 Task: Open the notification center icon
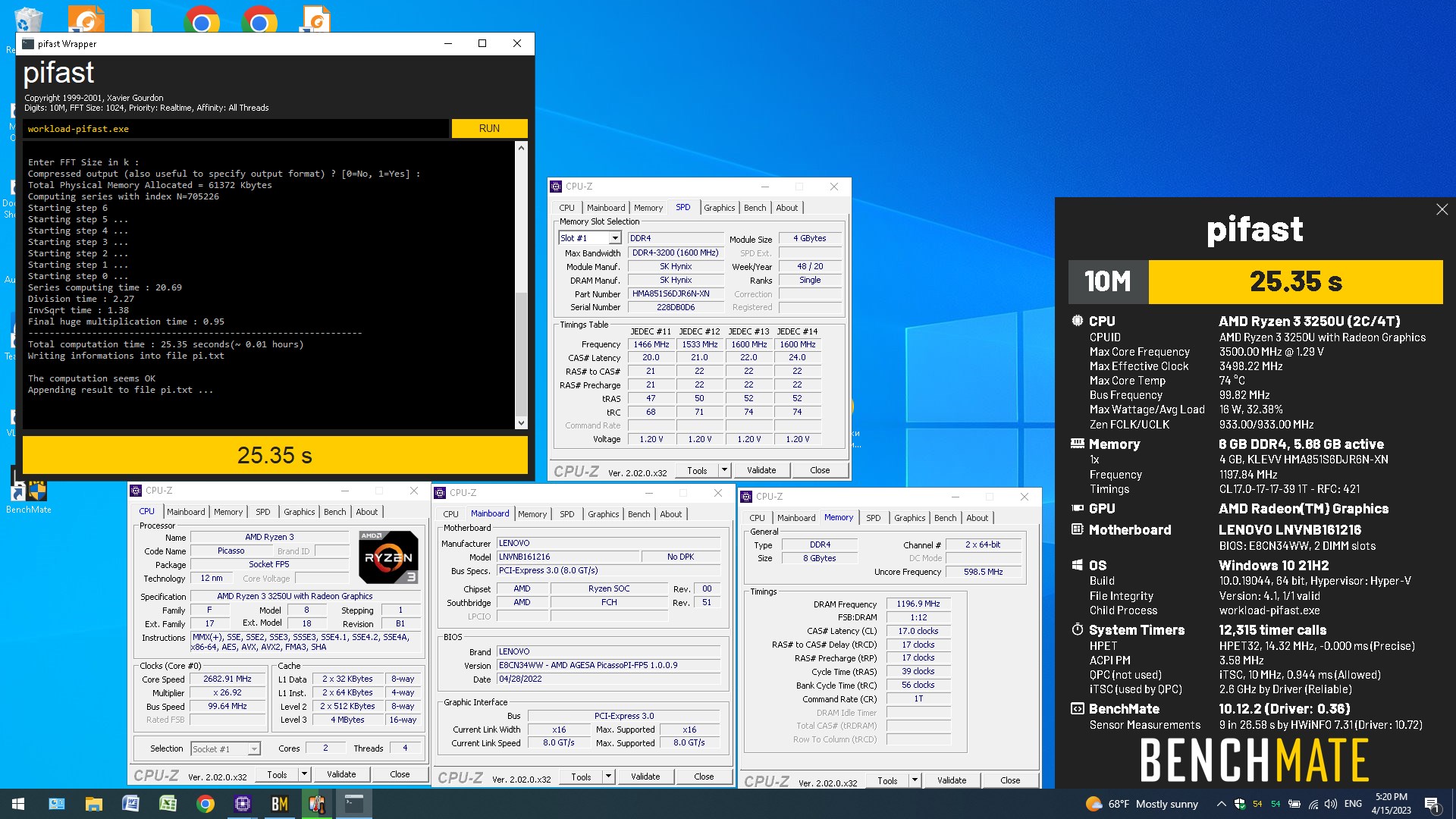[x=1432, y=804]
